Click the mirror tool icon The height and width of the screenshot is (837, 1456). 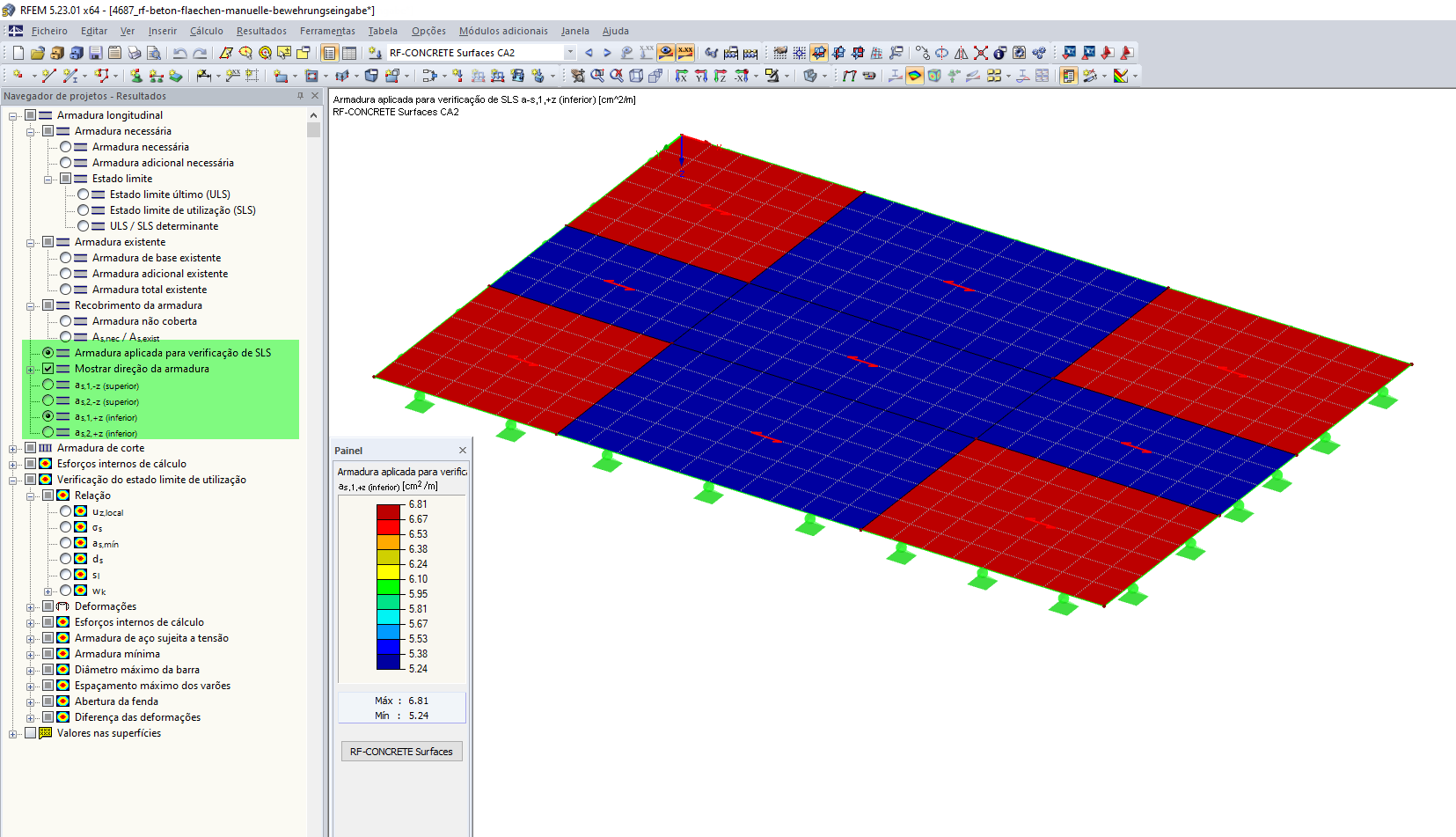962,53
